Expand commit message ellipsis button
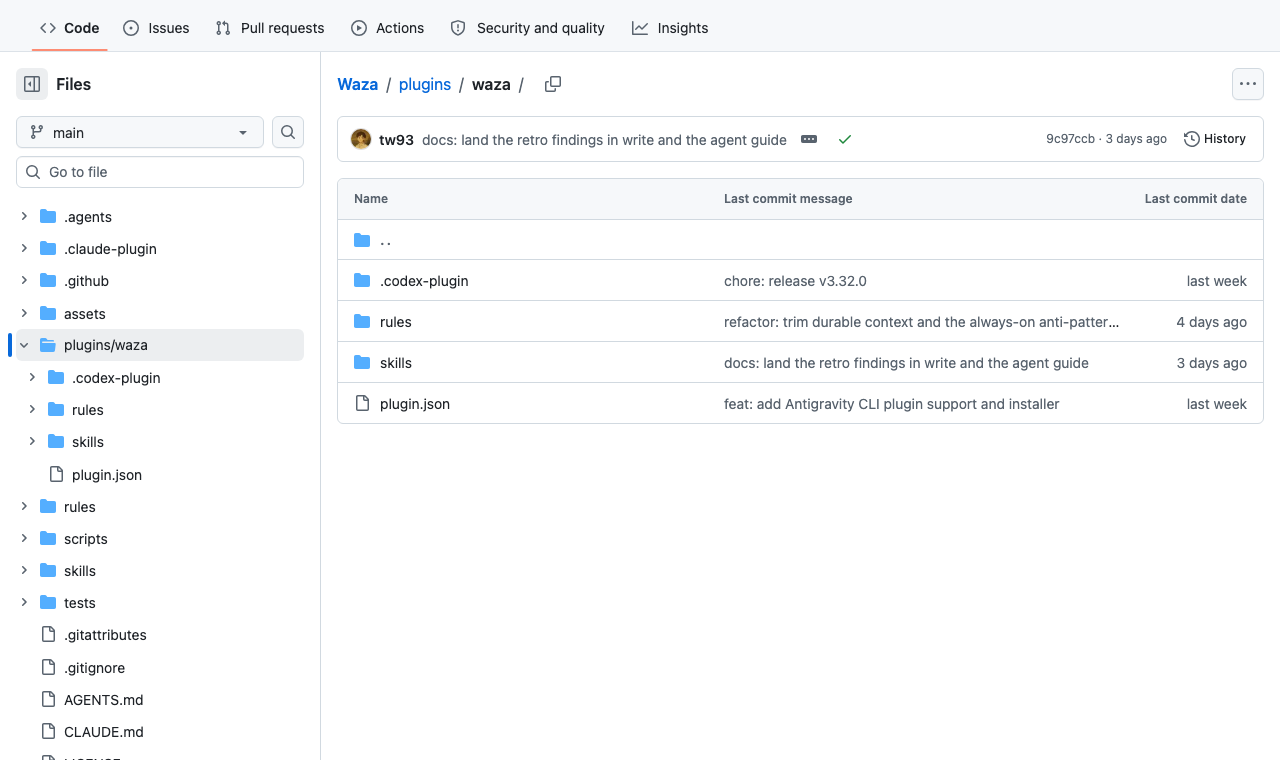Screen dimensions: 1280x760 pos(809,139)
